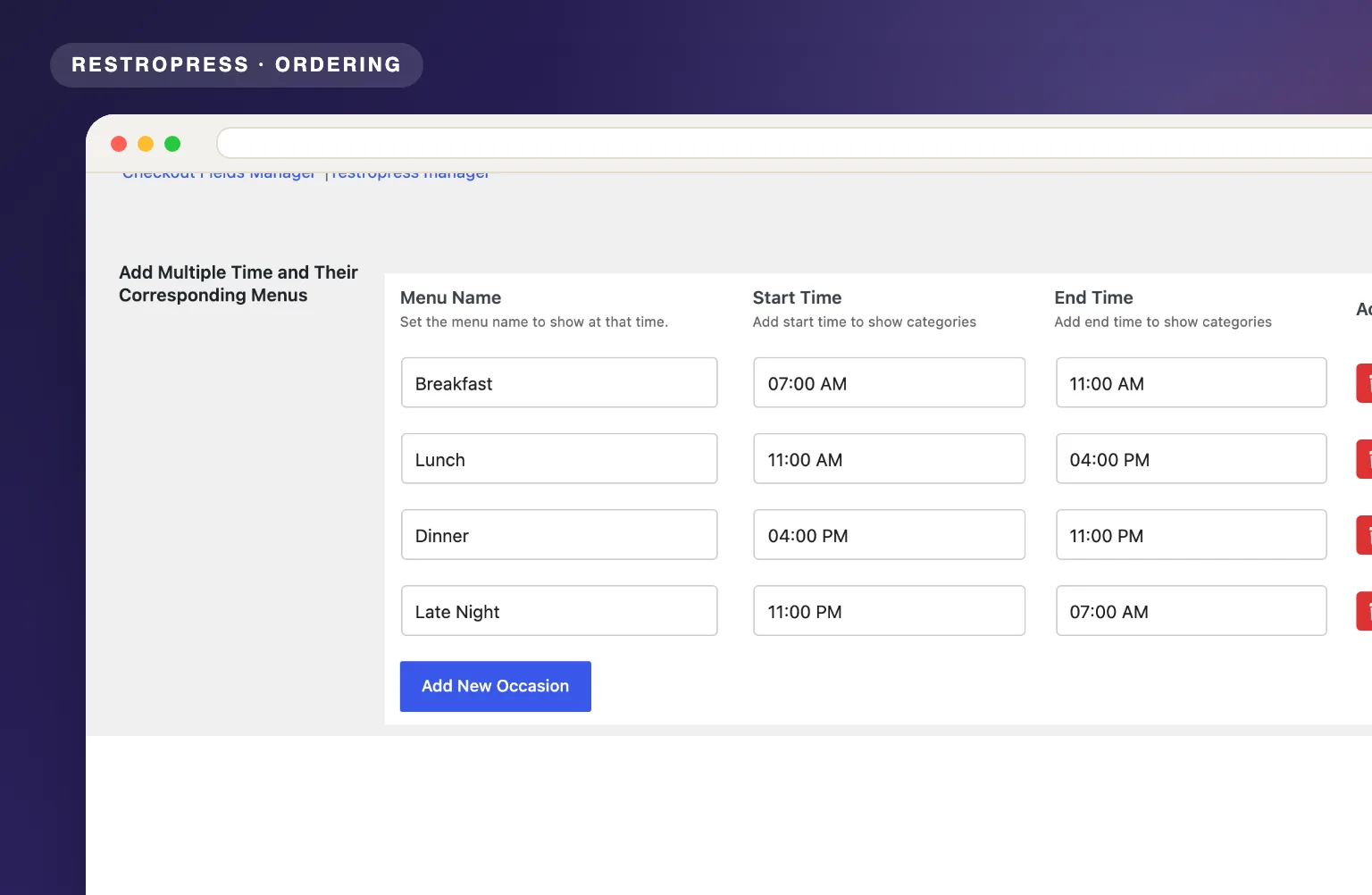Click the Add New Occasion button
The image size is (1372, 895).
point(496,686)
